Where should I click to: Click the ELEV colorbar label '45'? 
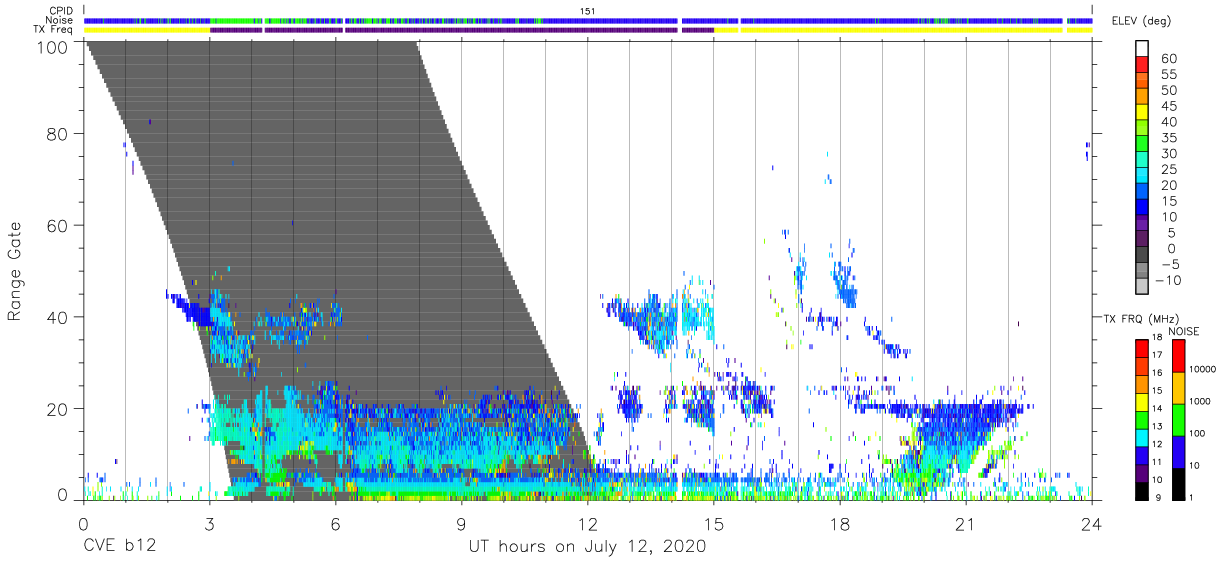[1167, 106]
